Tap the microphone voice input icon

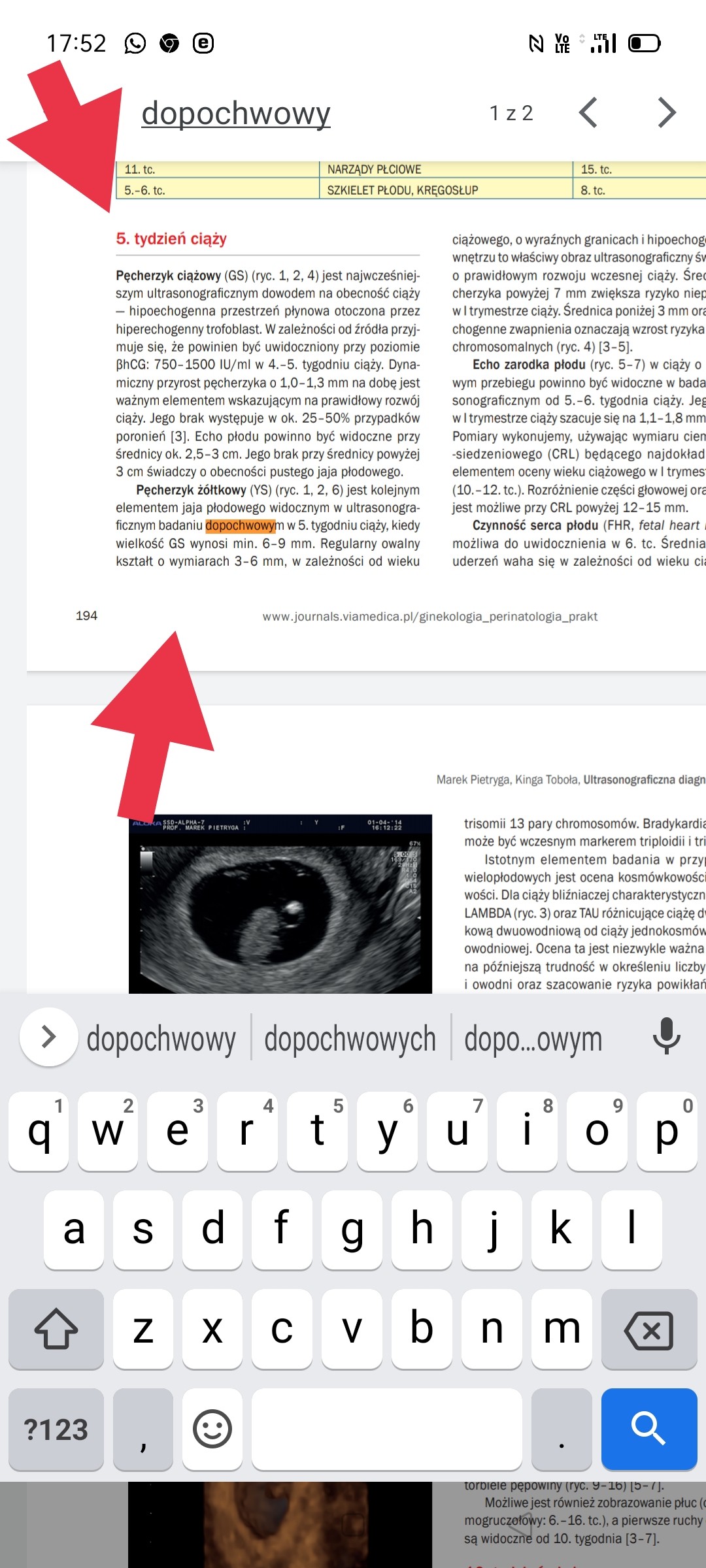pos(666,1037)
